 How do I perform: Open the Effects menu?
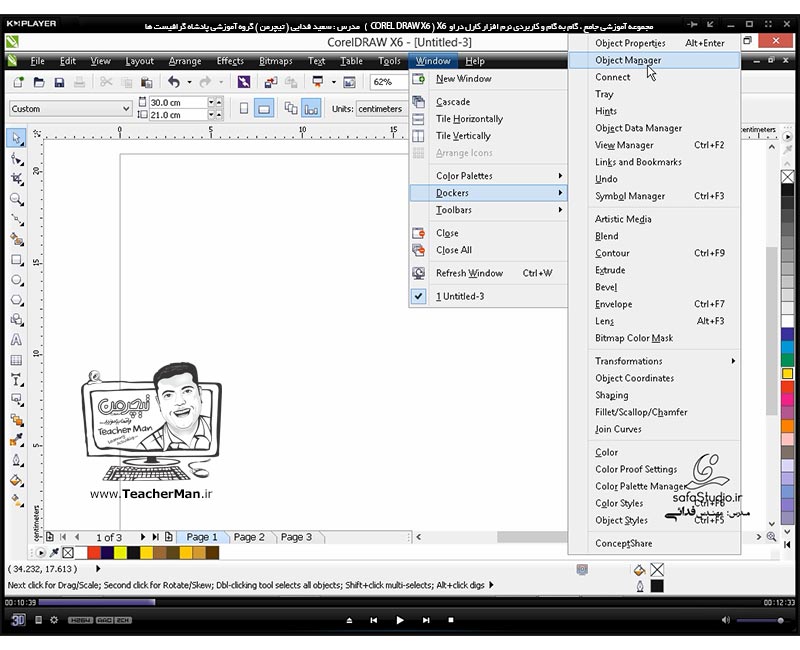click(x=230, y=61)
